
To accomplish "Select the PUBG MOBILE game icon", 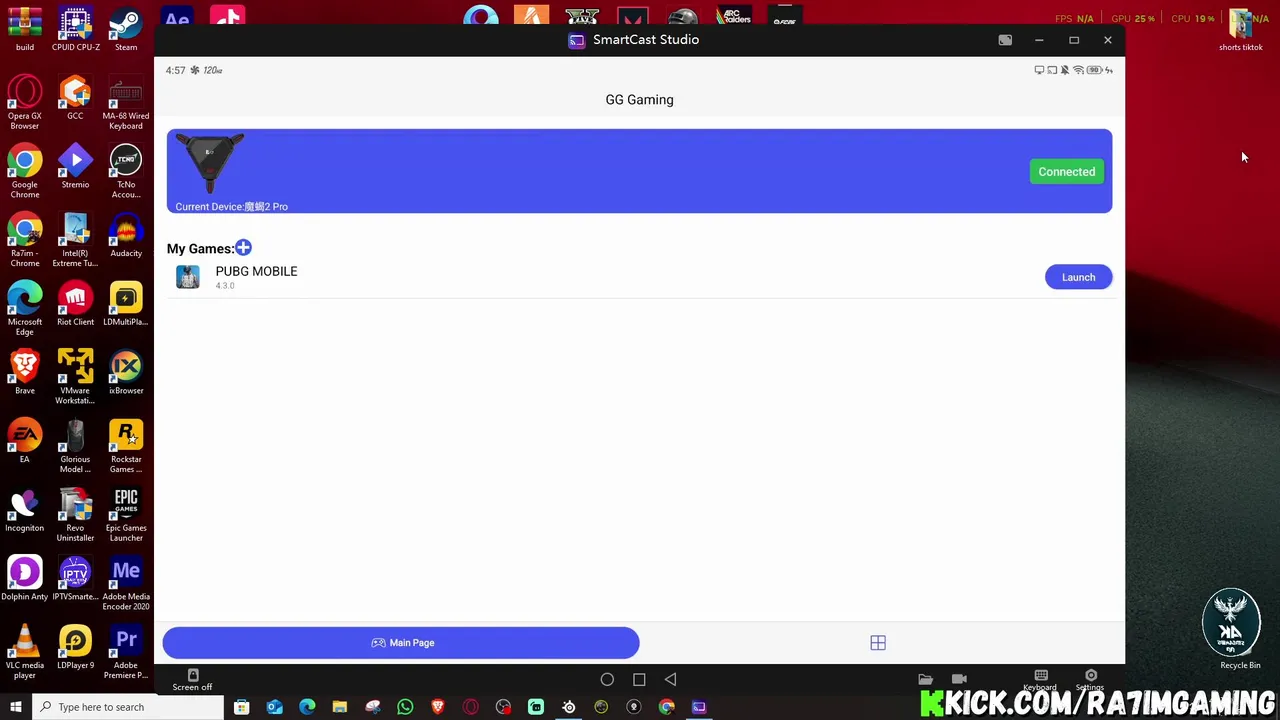I will pos(188,277).
